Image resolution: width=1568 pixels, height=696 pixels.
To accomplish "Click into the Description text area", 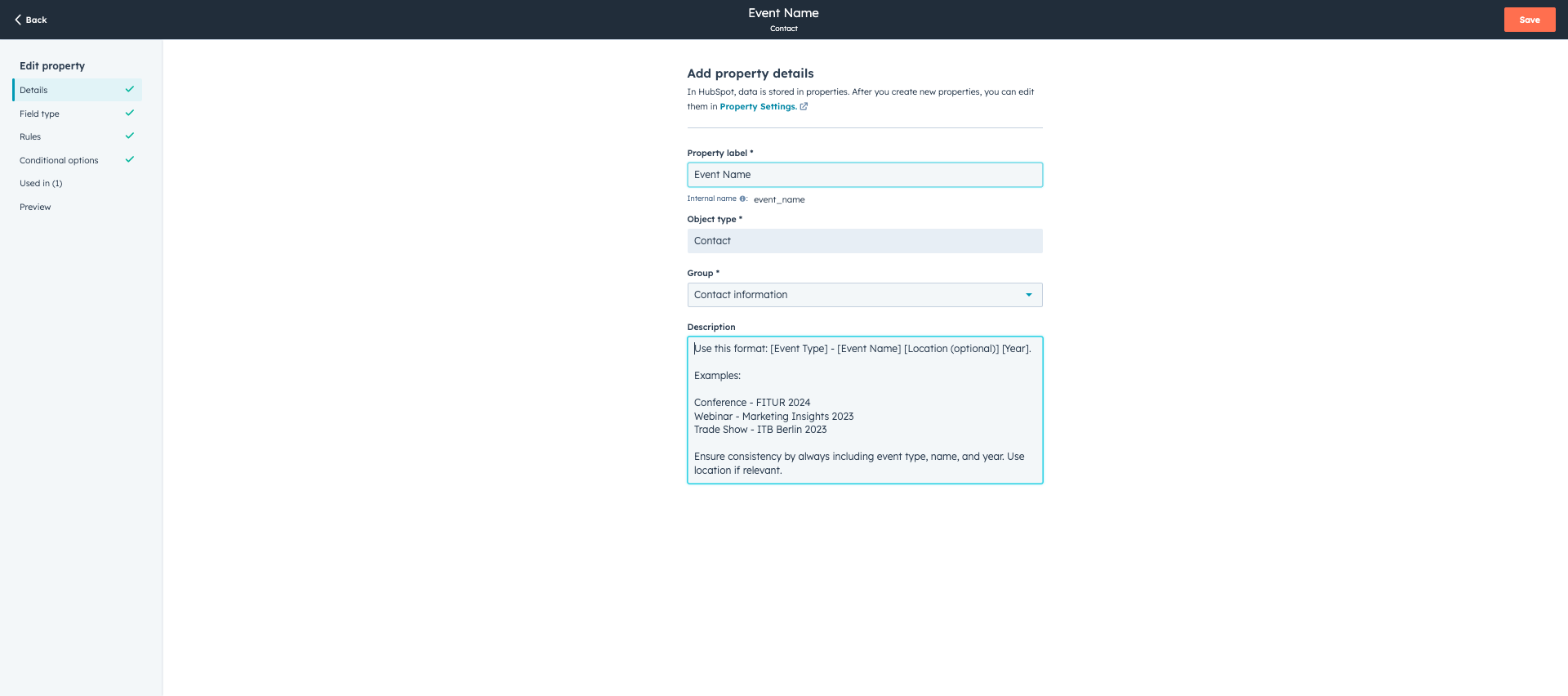I will point(865,410).
